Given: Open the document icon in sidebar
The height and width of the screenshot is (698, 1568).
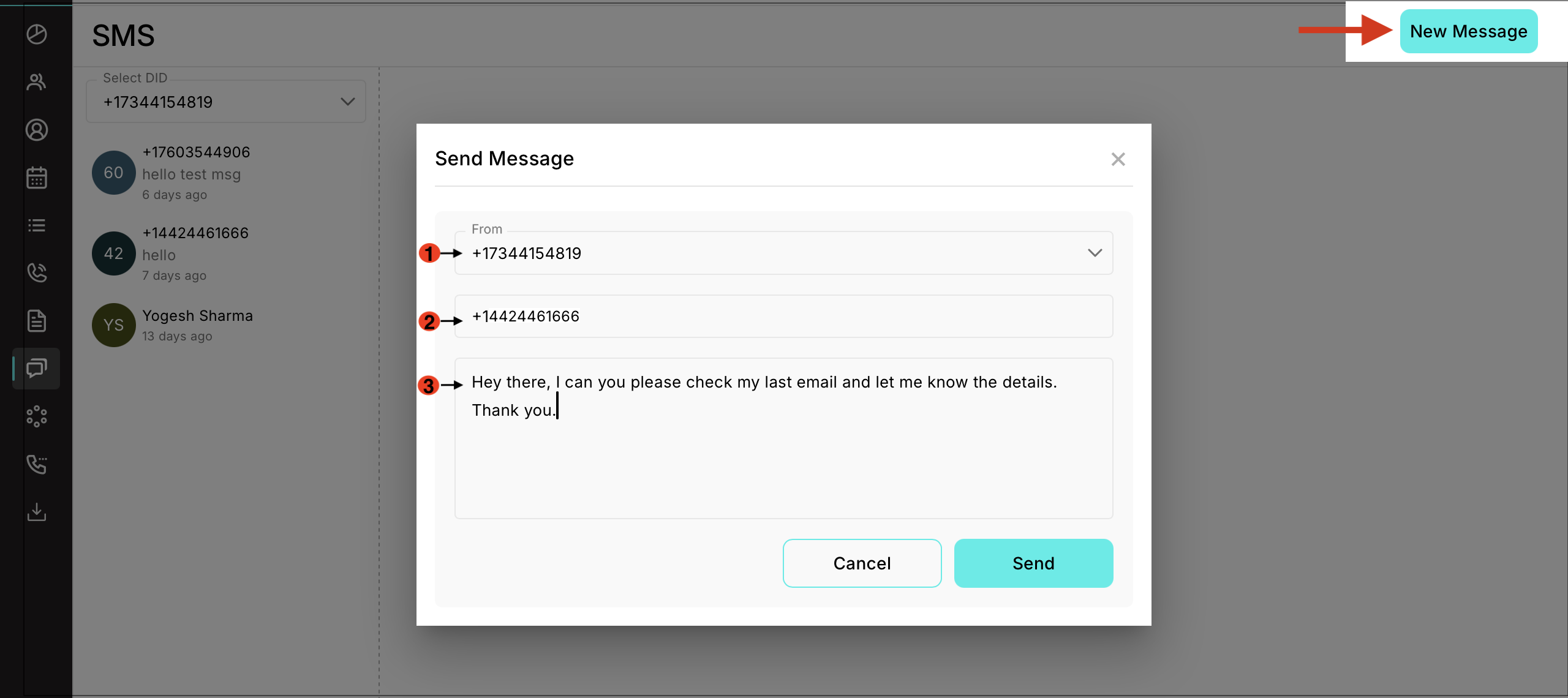Looking at the screenshot, I should (x=37, y=320).
